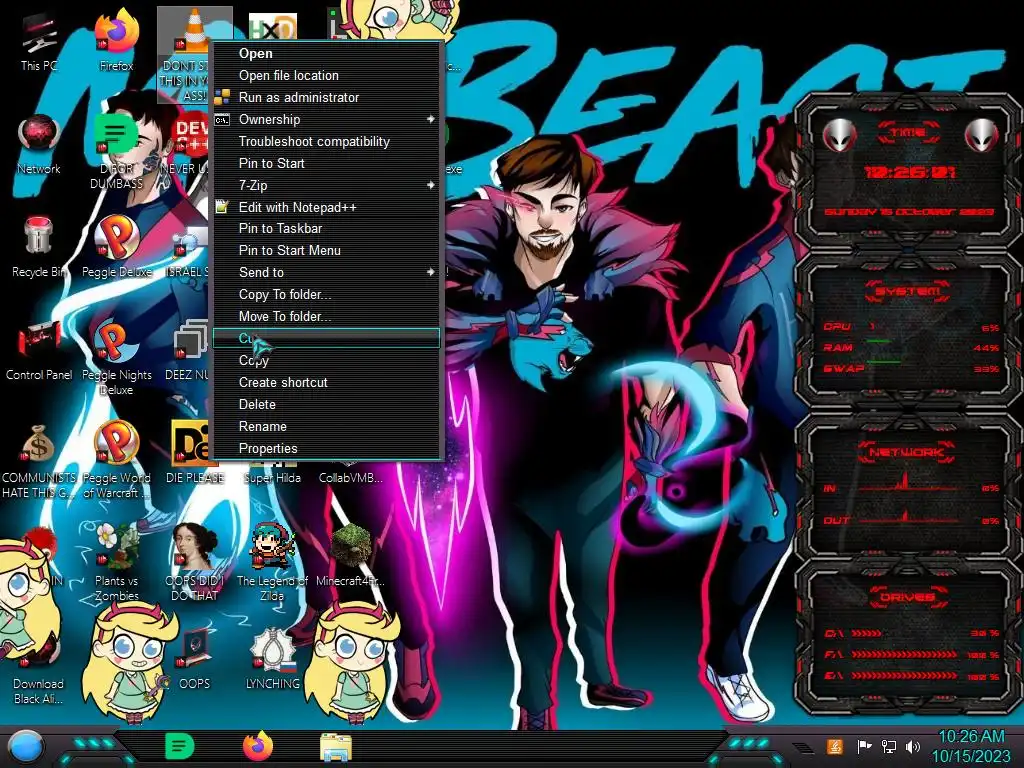Launch Peggle World of Warcraft

pyautogui.click(x=116, y=460)
